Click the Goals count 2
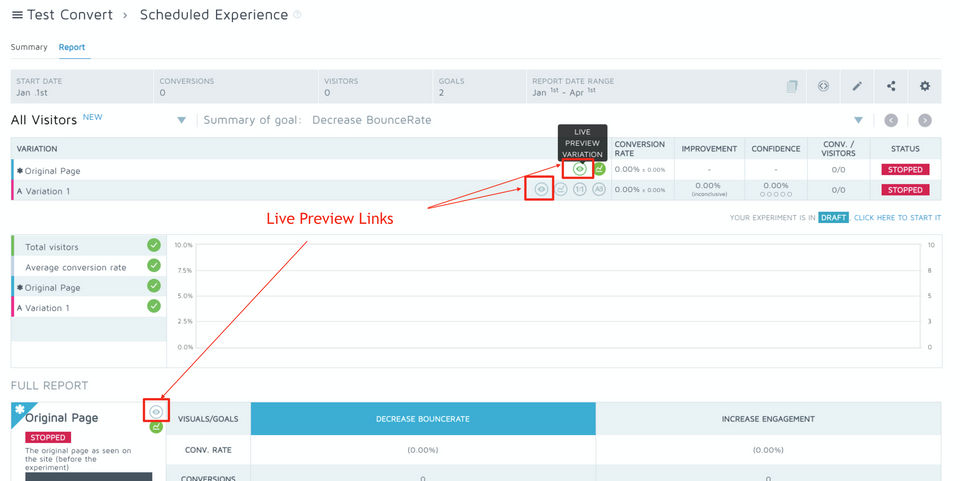 [441, 93]
